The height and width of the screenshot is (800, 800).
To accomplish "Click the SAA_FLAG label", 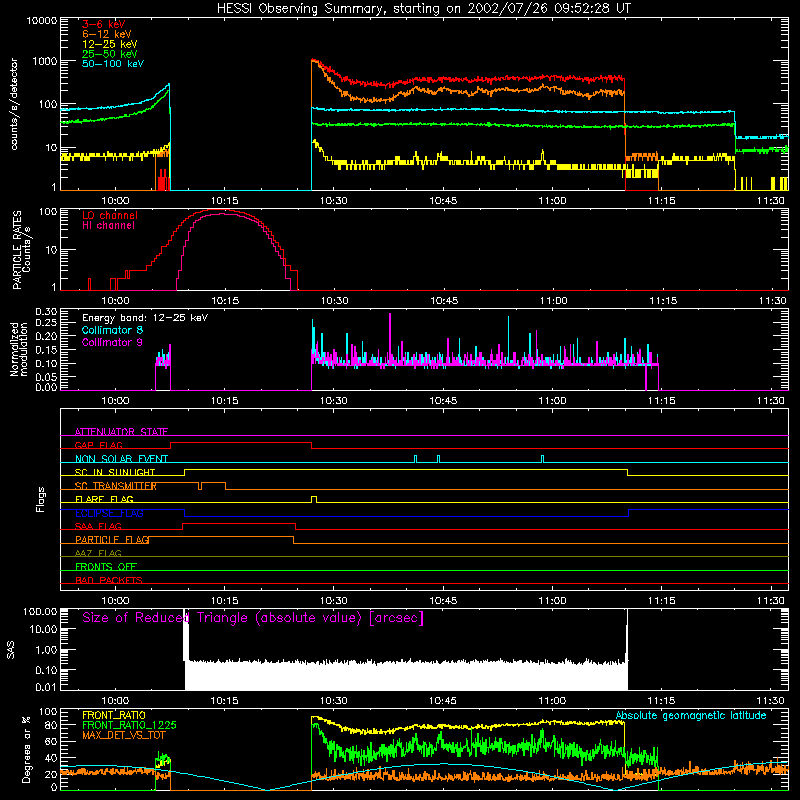I will pyautogui.click(x=98, y=526).
